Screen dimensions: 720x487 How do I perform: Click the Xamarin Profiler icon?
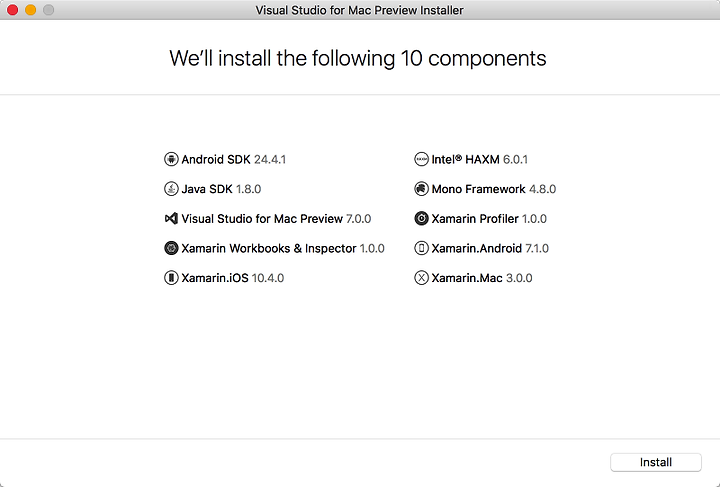[x=421, y=218]
